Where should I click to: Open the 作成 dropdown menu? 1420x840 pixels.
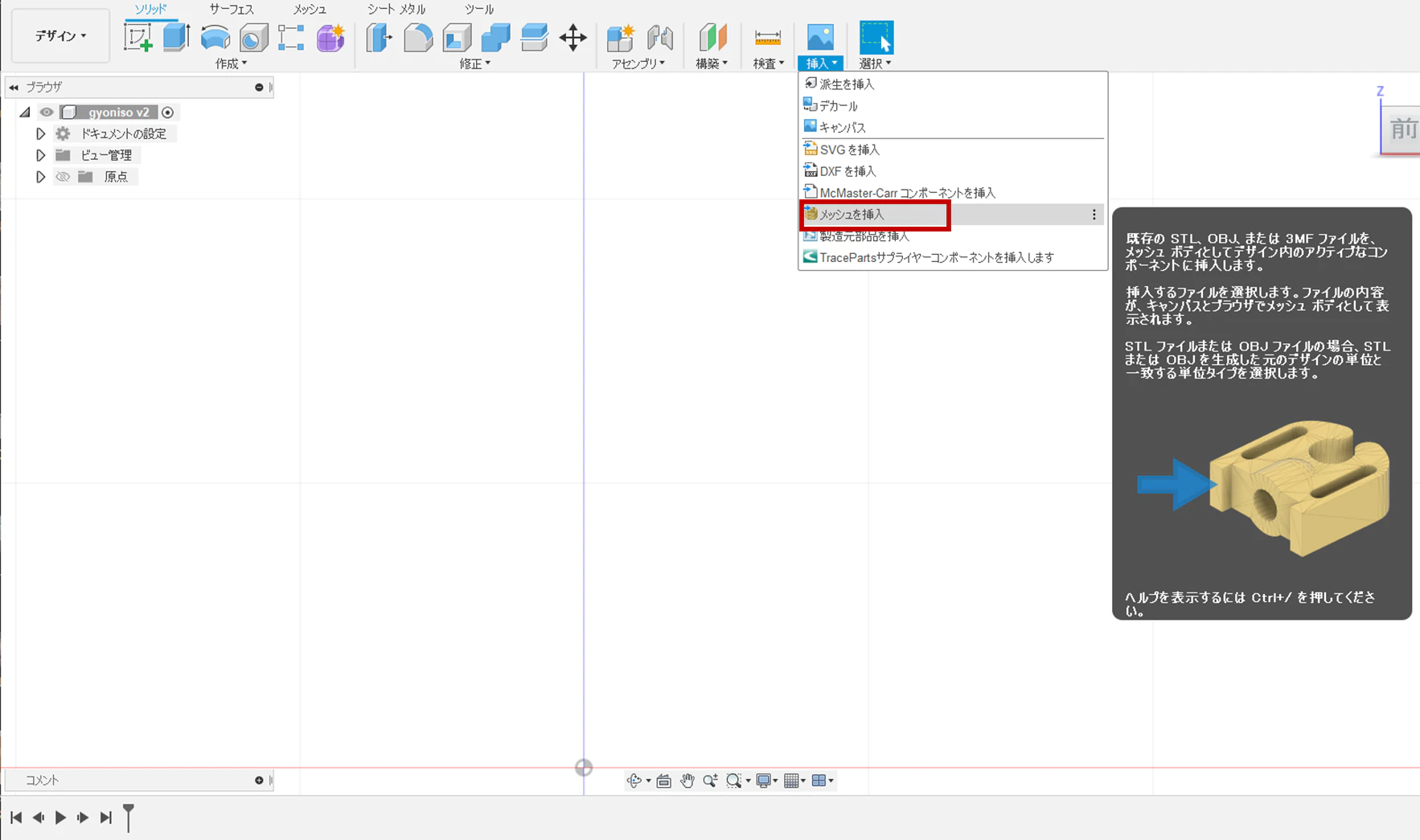coord(231,64)
